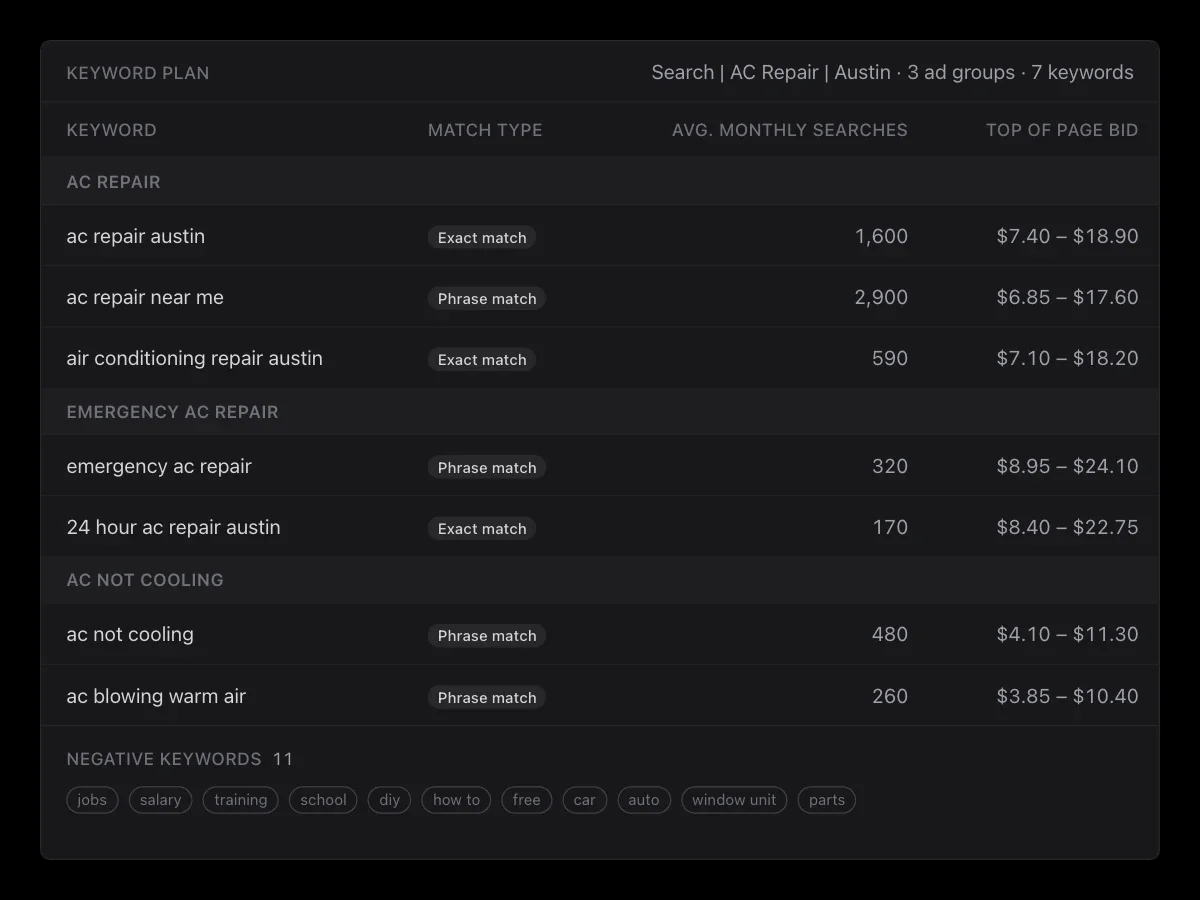The width and height of the screenshot is (1200, 900).
Task: Click the 'salary' negative keyword chip
Action: 161,800
